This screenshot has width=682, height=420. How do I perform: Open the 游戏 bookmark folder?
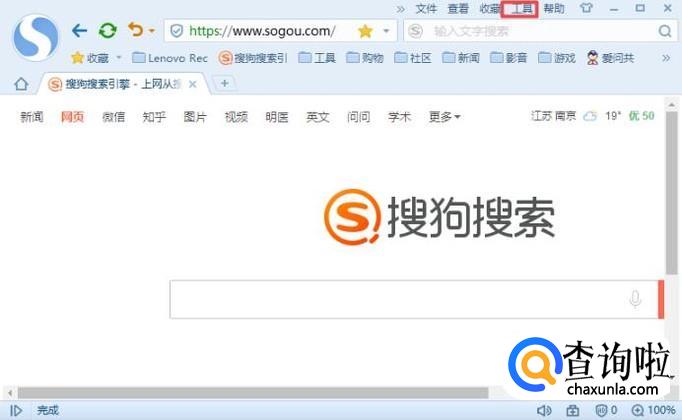pyautogui.click(x=557, y=58)
